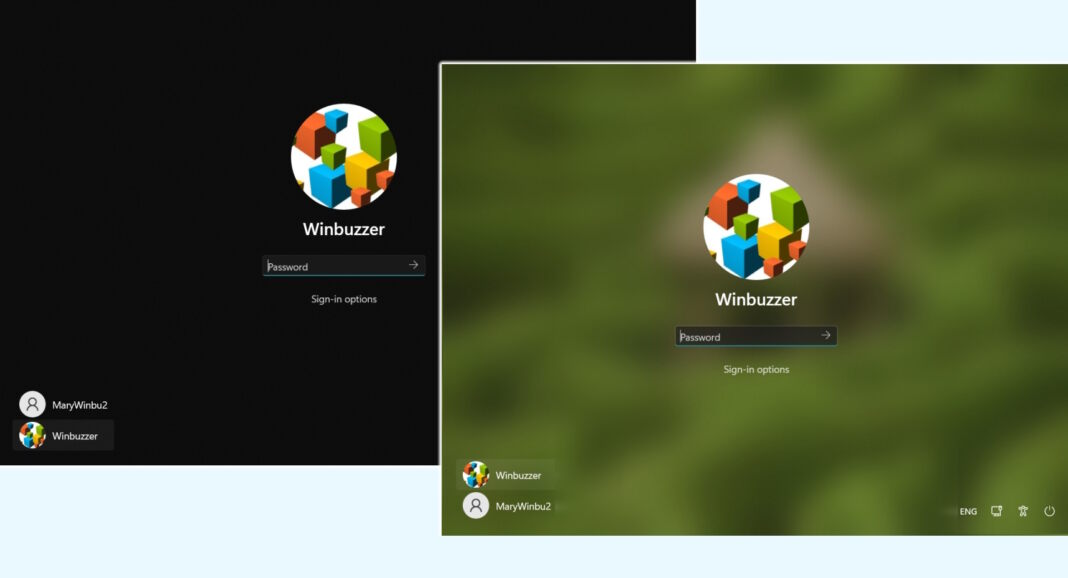This screenshot has width=1068, height=578.
Task: Click the network connection icon
Action: pyautogui.click(x=995, y=511)
